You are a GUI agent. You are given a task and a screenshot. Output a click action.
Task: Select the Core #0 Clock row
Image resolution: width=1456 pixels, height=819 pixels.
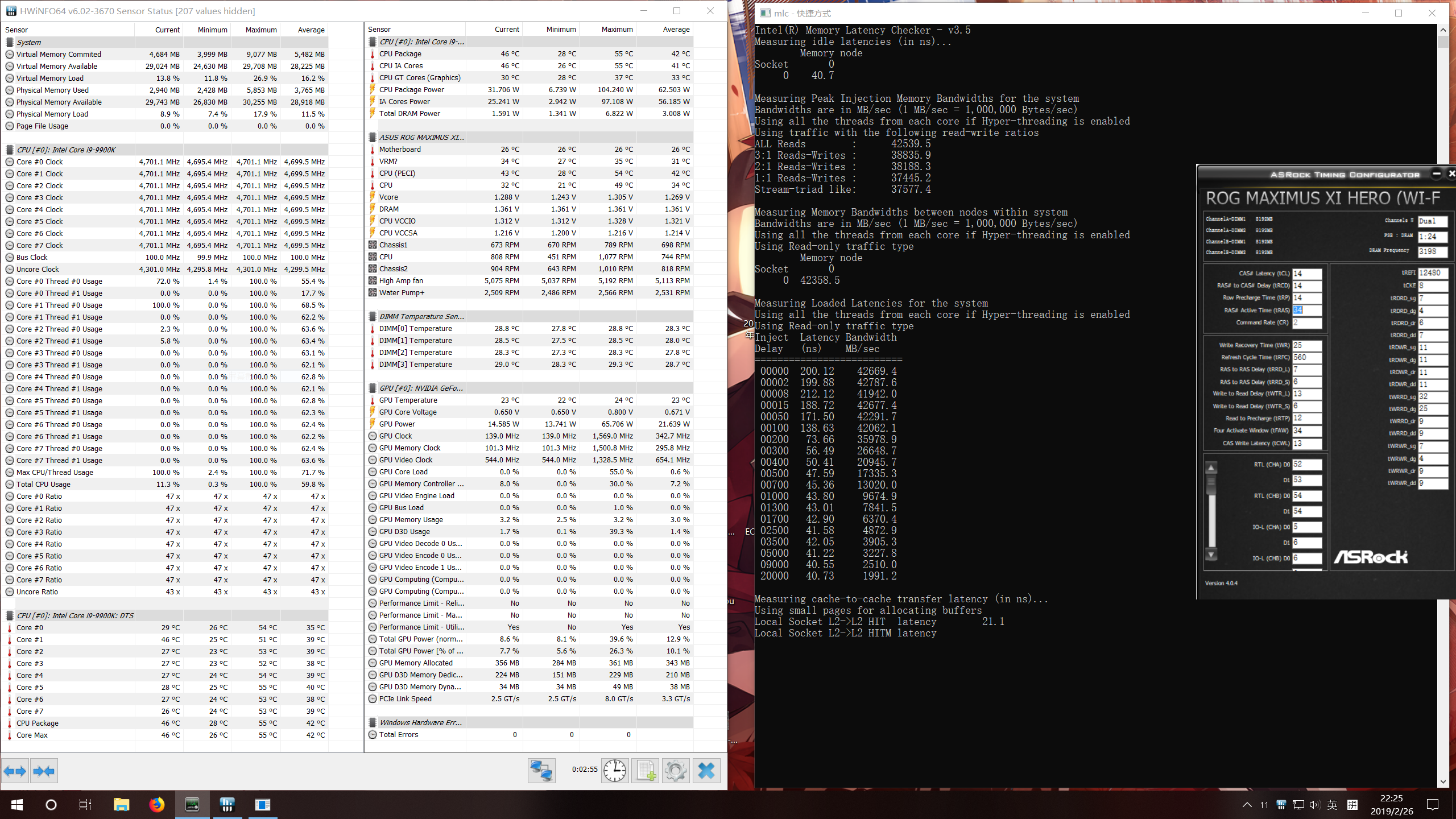click(40, 162)
